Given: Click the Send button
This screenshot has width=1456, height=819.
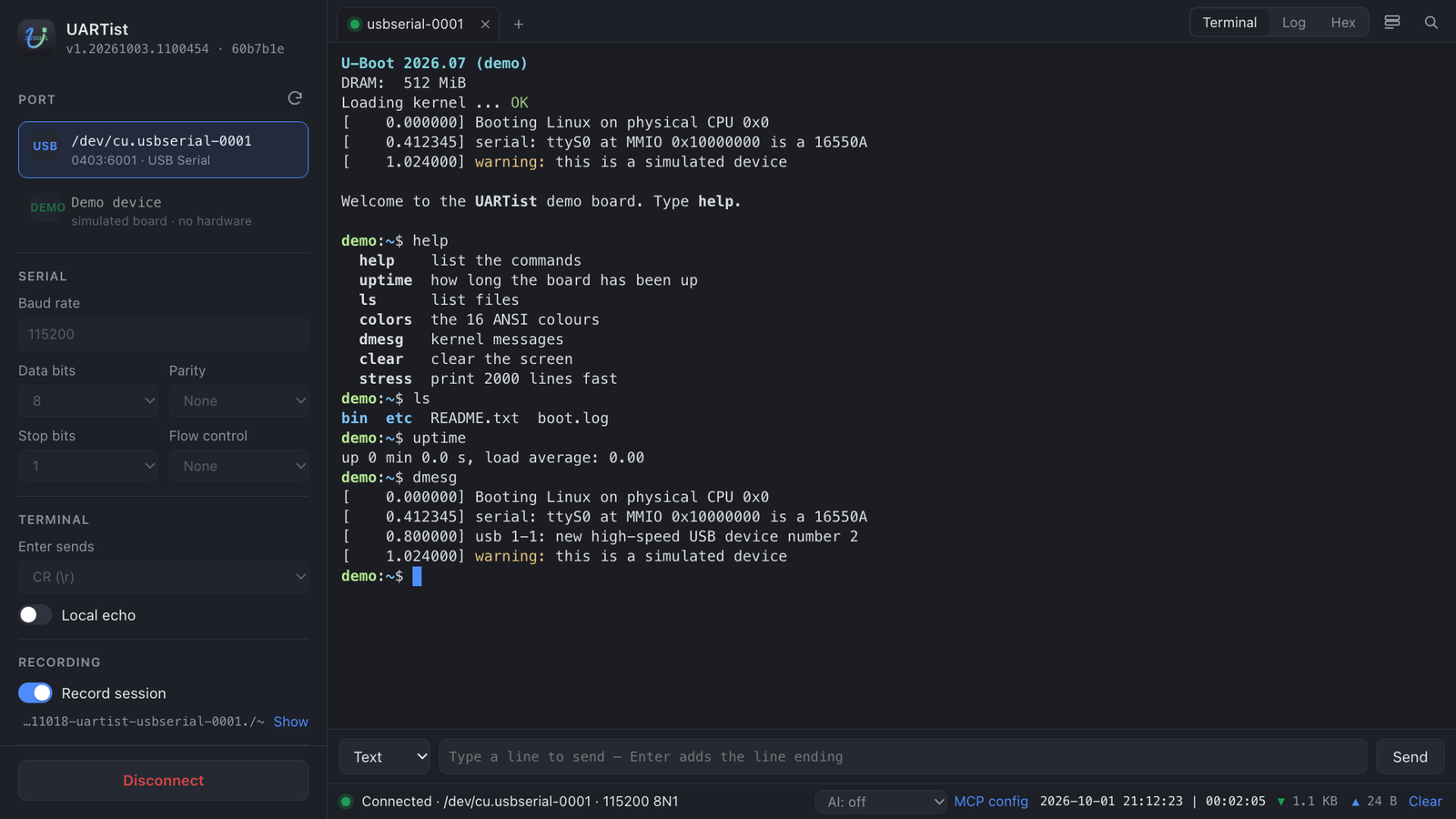Looking at the screenshot, I should point(1410,757).
